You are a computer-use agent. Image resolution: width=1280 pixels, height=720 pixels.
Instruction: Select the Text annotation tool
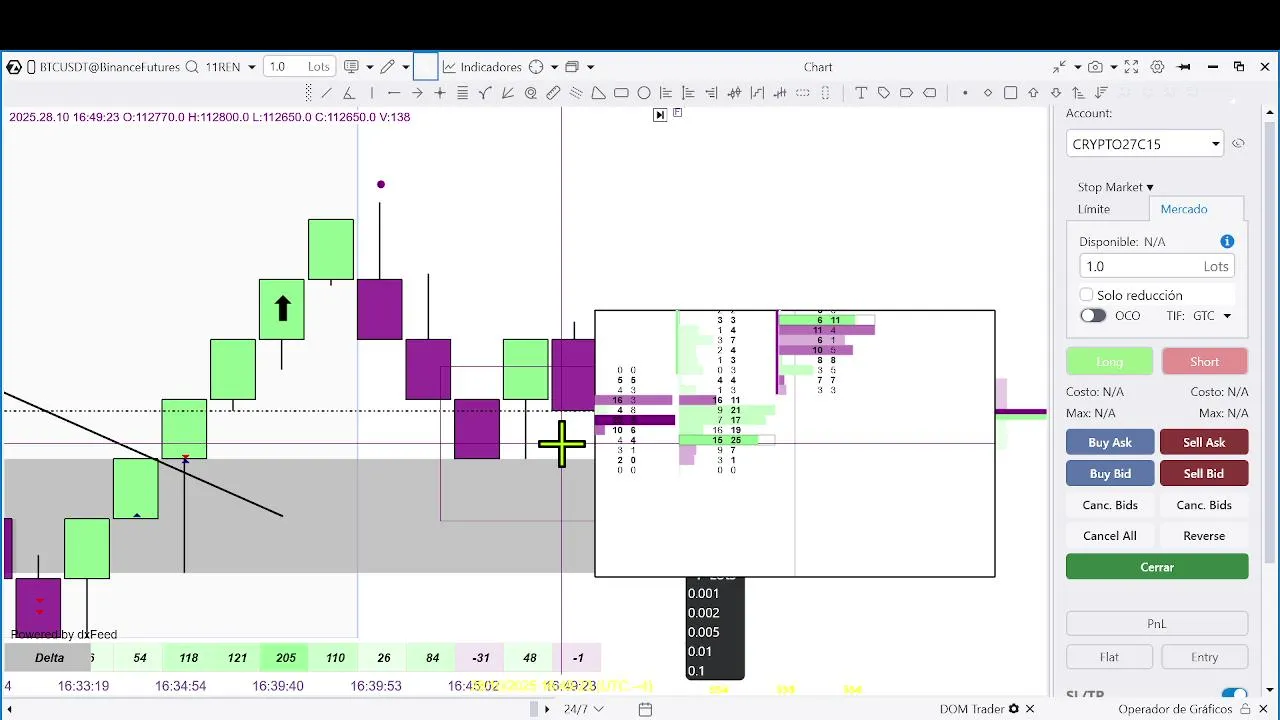click(861, 93)
